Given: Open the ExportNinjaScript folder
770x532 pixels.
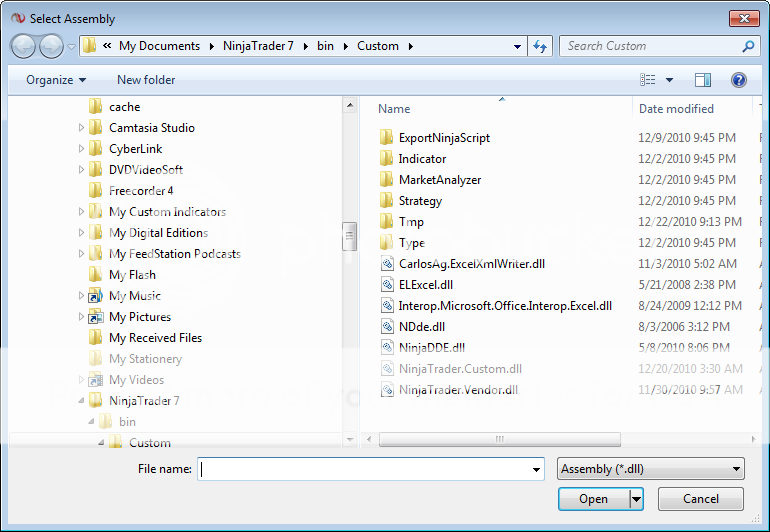Looking at the screenshot, I should pos(443,138).
